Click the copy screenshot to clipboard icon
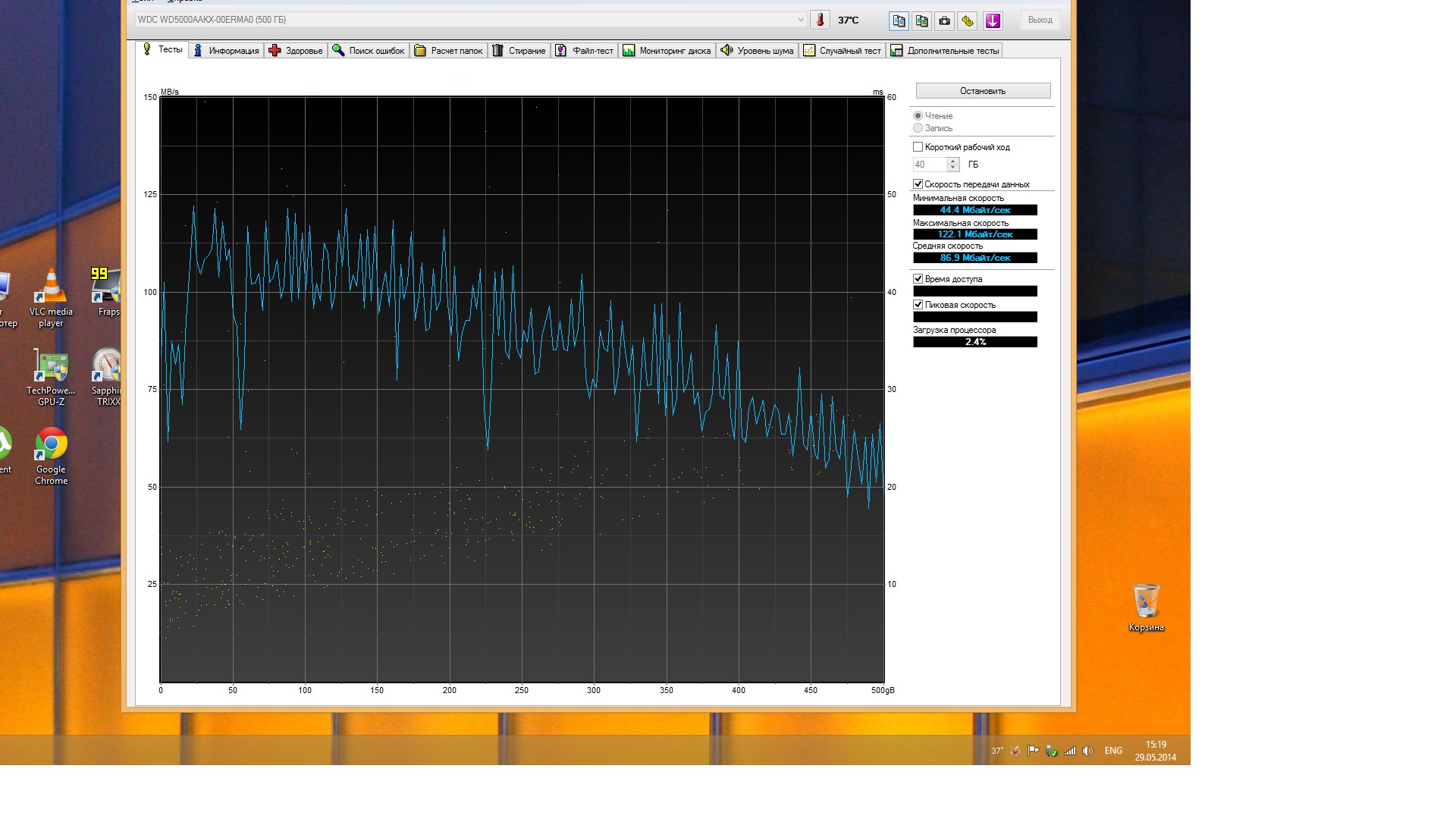The height and width of the screenshot is (819, 1456). click(921, 21)
